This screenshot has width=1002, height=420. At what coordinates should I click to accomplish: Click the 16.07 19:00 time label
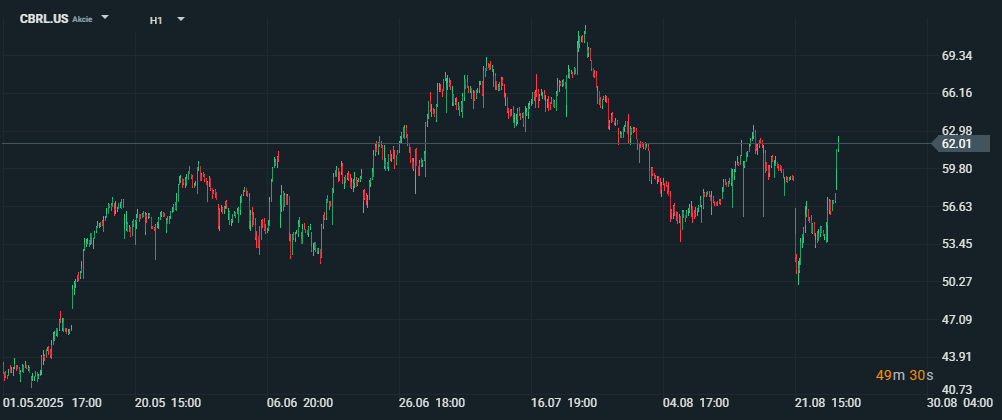point(564,403)
